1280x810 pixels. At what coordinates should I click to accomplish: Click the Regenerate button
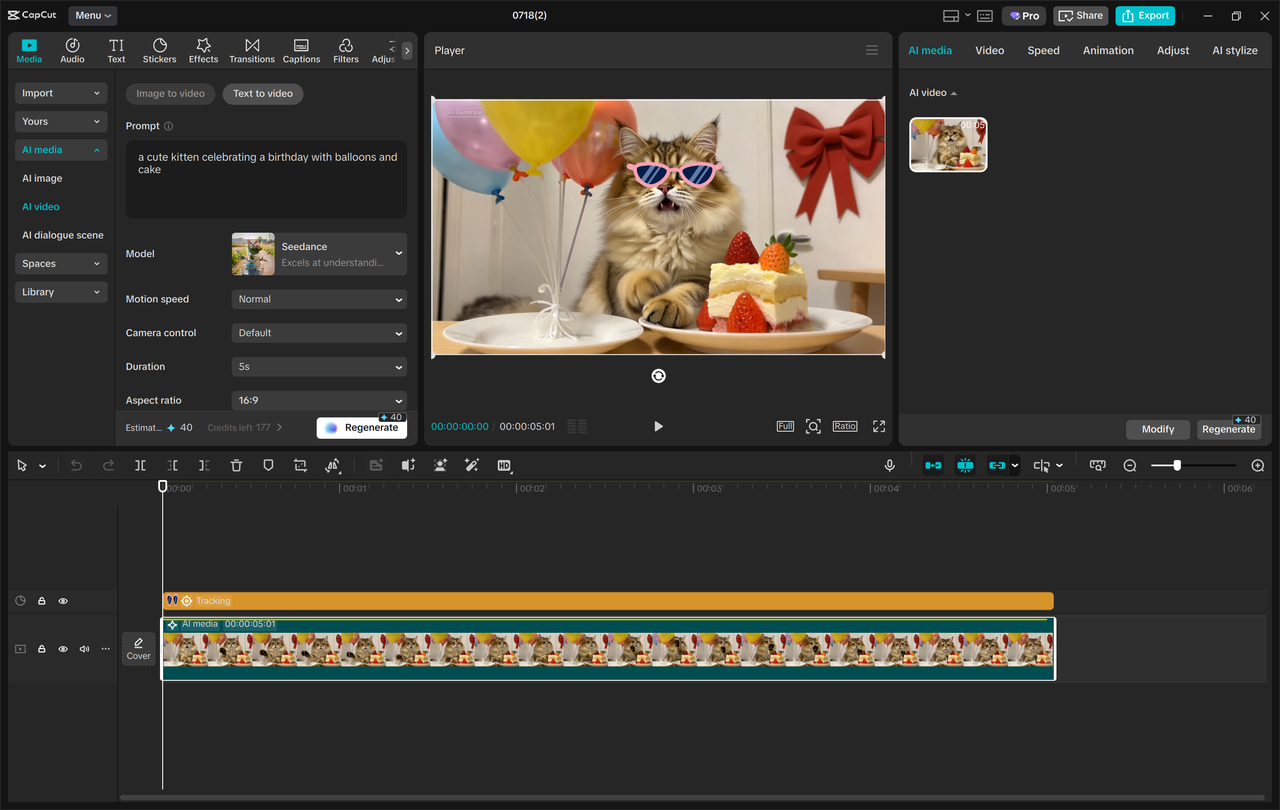[x=362, y=427]
